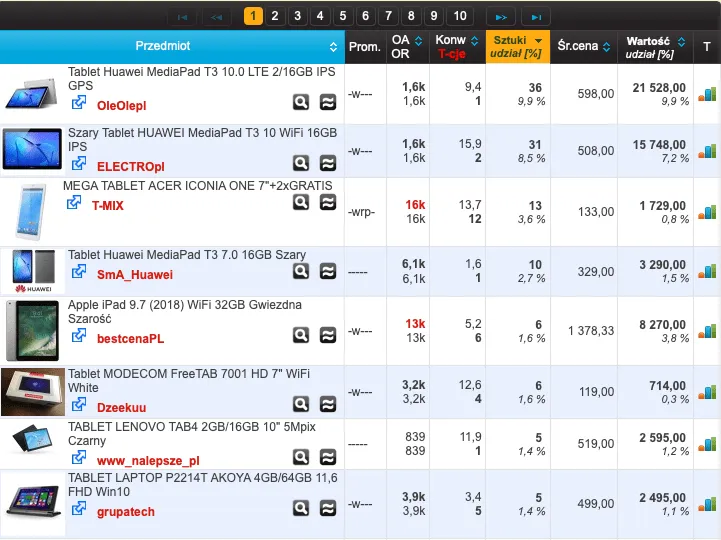Open the Huawei MediaPad T3 10.0 LTE thumbnail
The height and width of the screenshot is (540, 721).
[32, 94]
